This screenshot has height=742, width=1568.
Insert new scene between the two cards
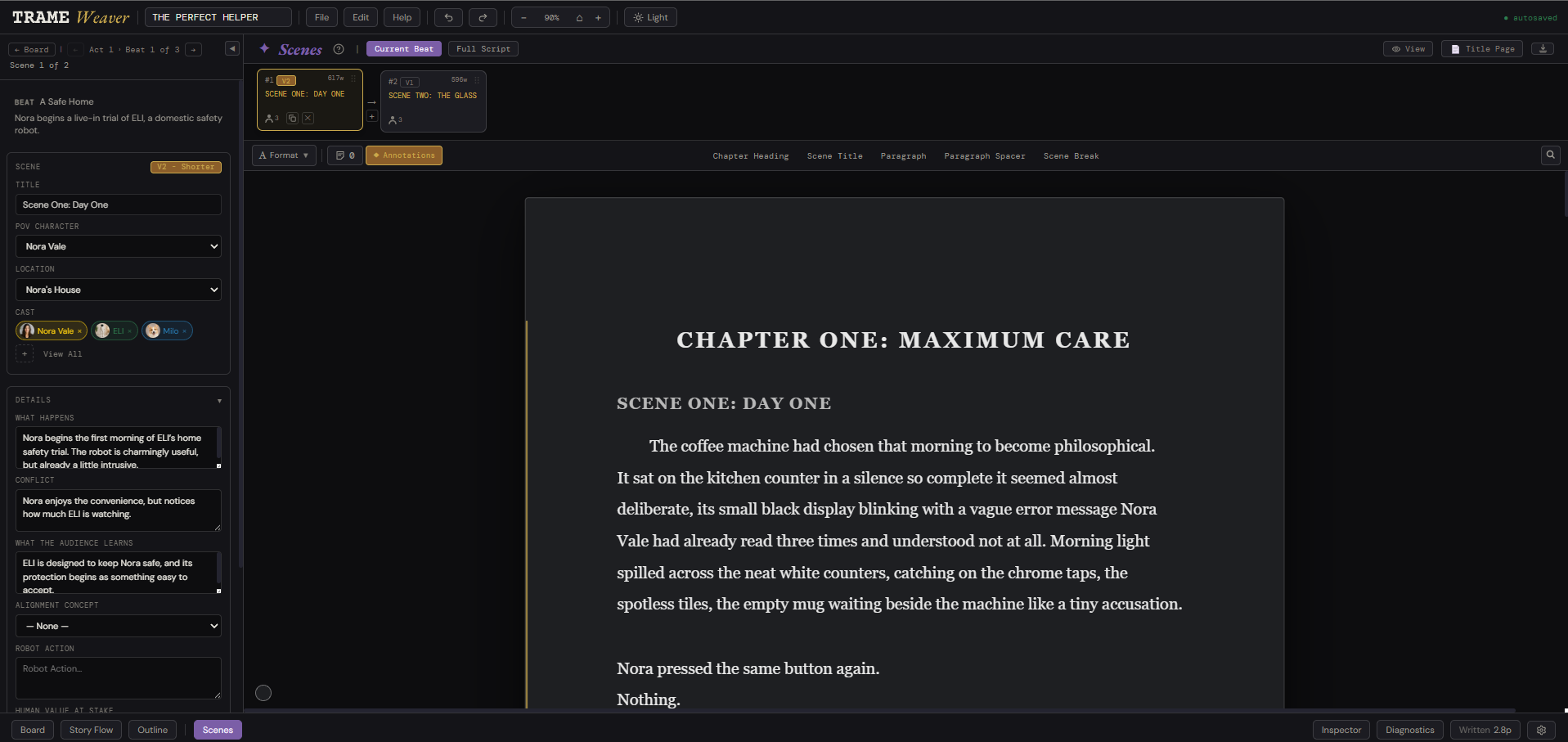pyautogui.click(x=371, y=116)
